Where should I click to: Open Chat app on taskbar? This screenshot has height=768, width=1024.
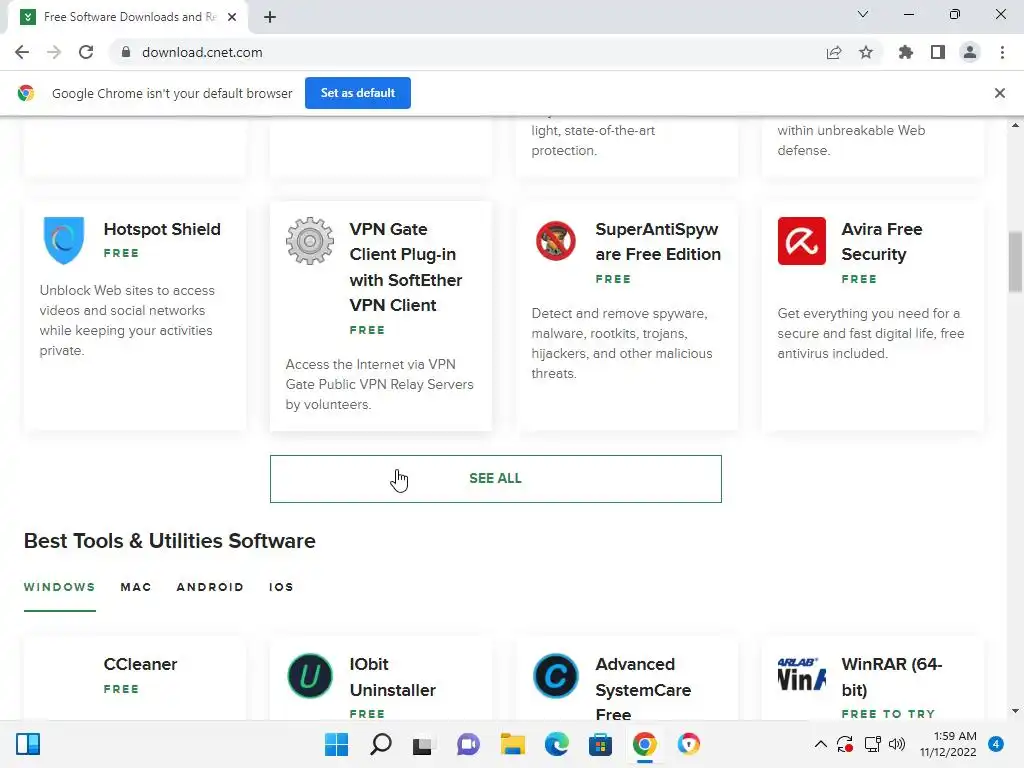468,744
